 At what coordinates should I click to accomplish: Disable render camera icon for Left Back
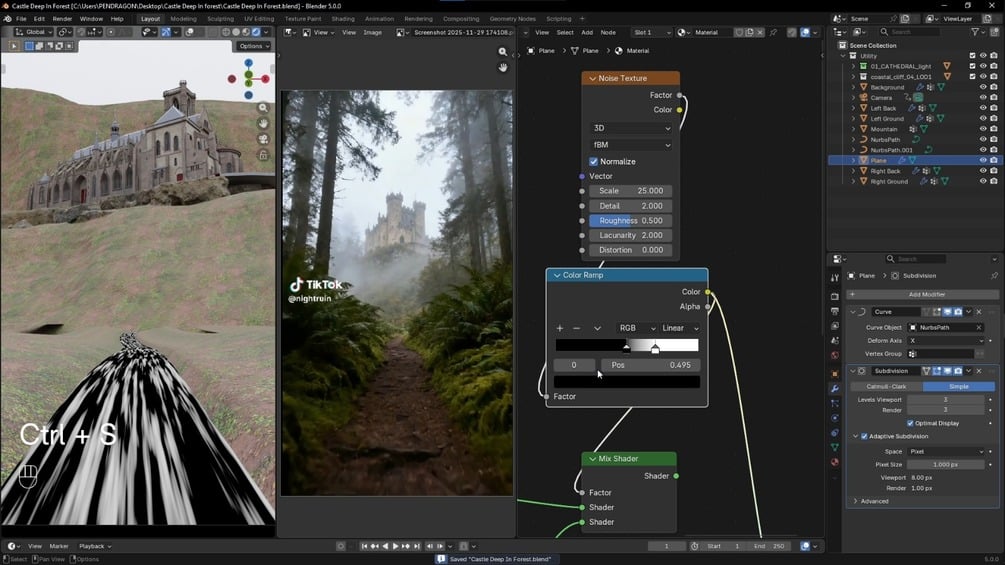tap(993, 108)
